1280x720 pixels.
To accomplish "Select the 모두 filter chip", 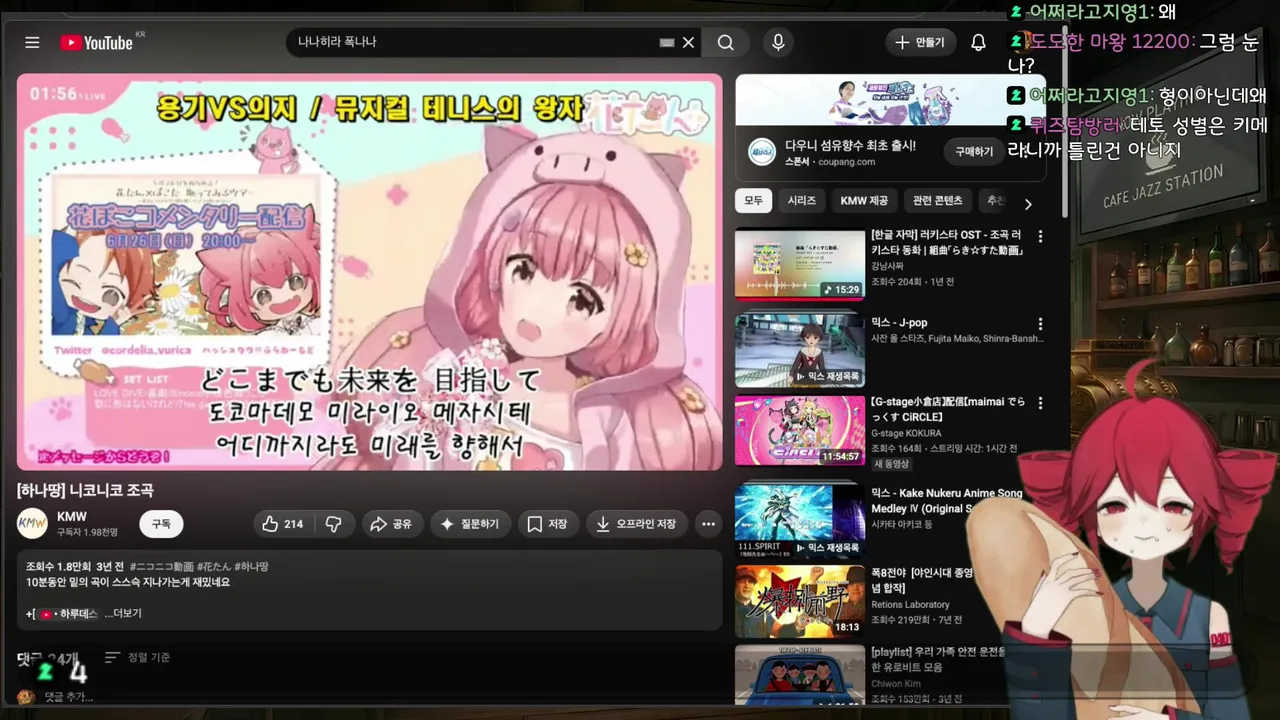I will click(753, 201).
